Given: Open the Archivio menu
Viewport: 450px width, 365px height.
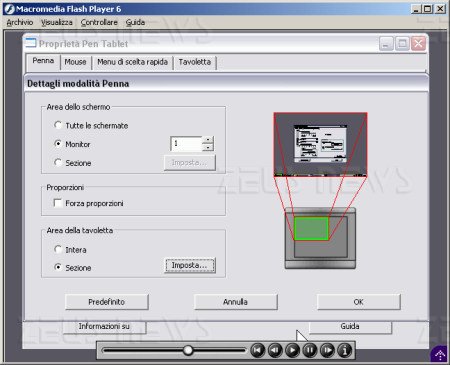Looking at the screenshot, I should tap(20, 22).
